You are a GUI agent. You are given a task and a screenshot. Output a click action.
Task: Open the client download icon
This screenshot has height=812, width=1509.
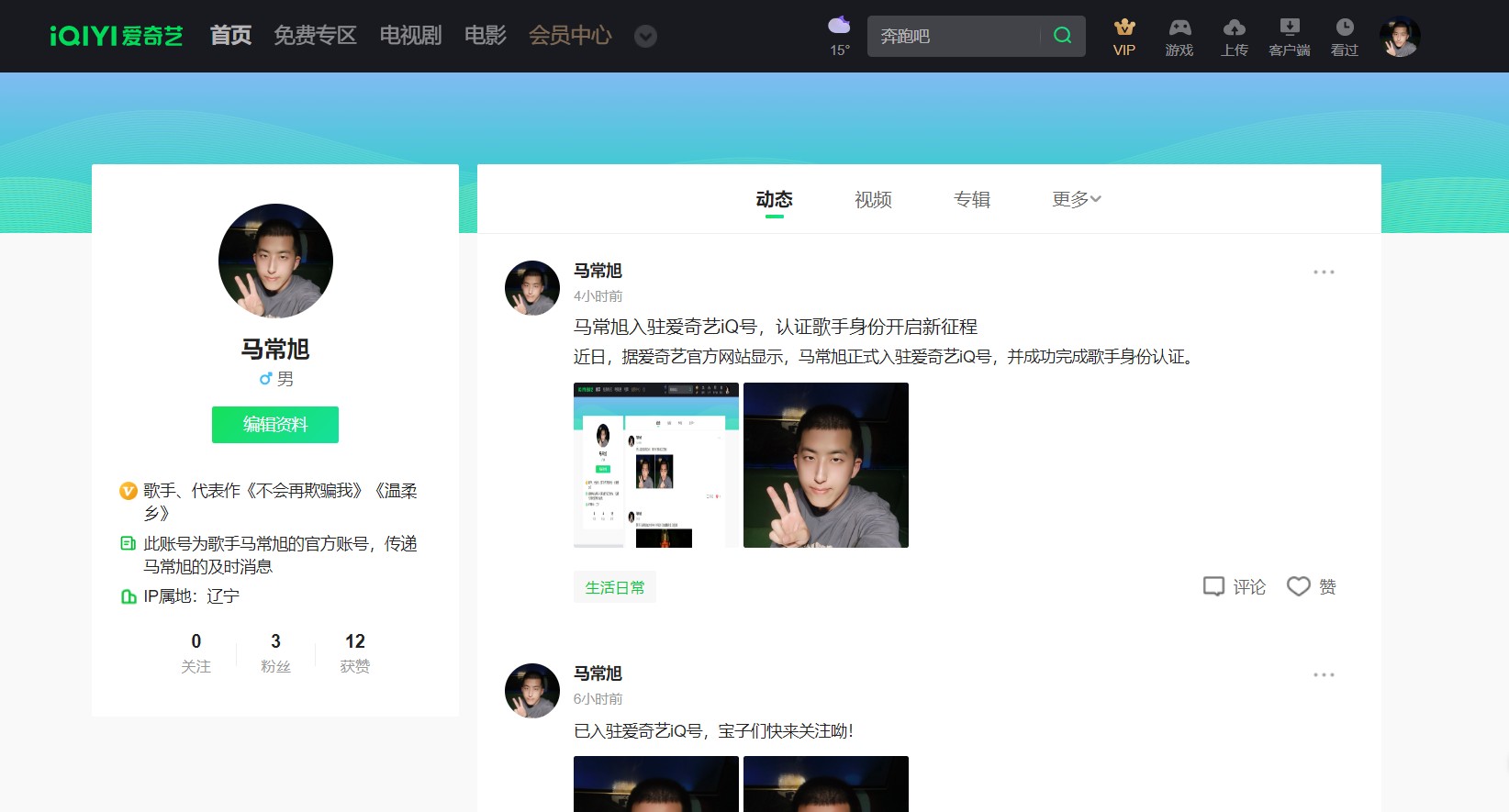1290,28
